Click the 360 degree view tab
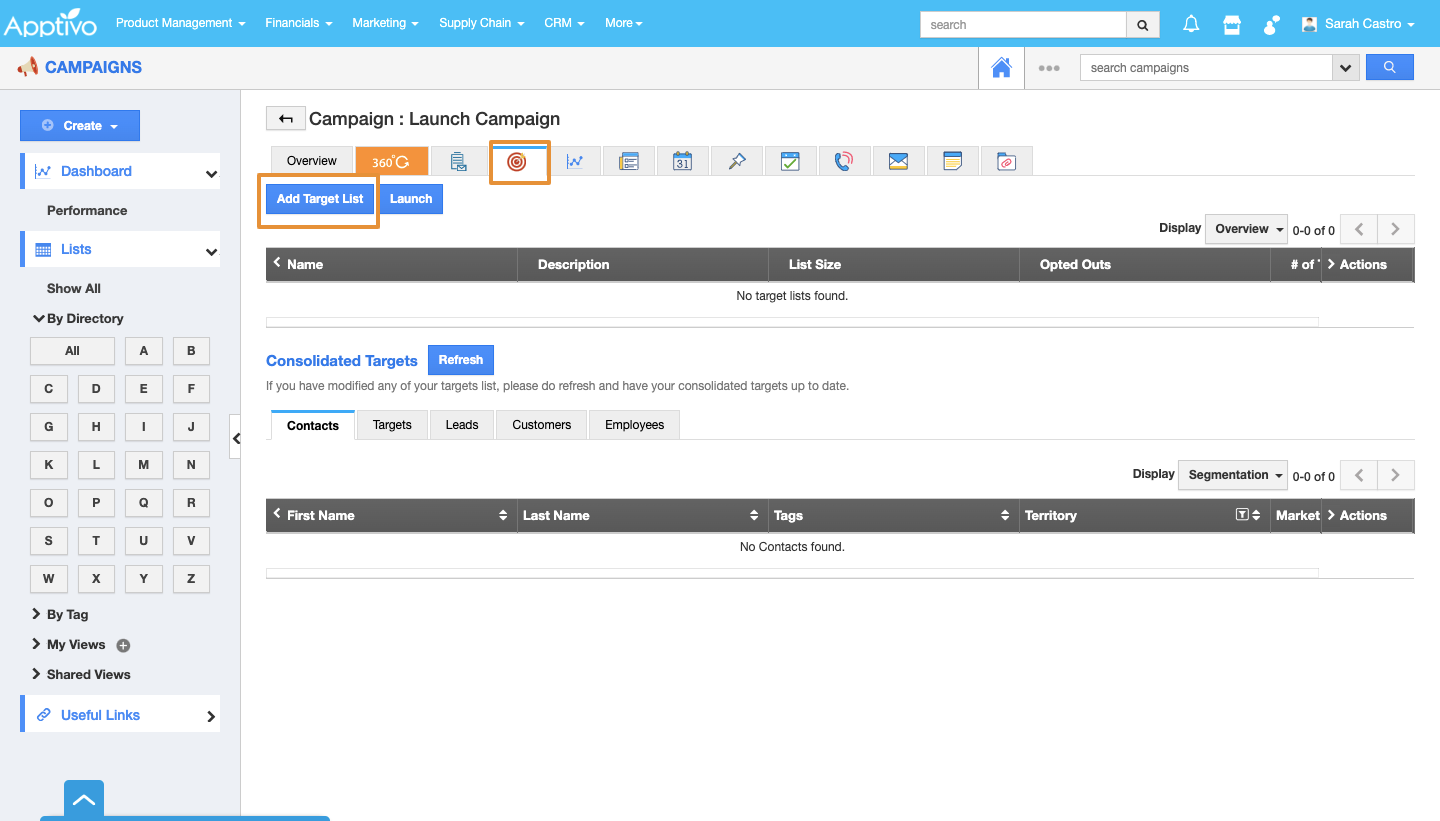1440x821 pixels. pyautogui.click(x=391, y=161)
